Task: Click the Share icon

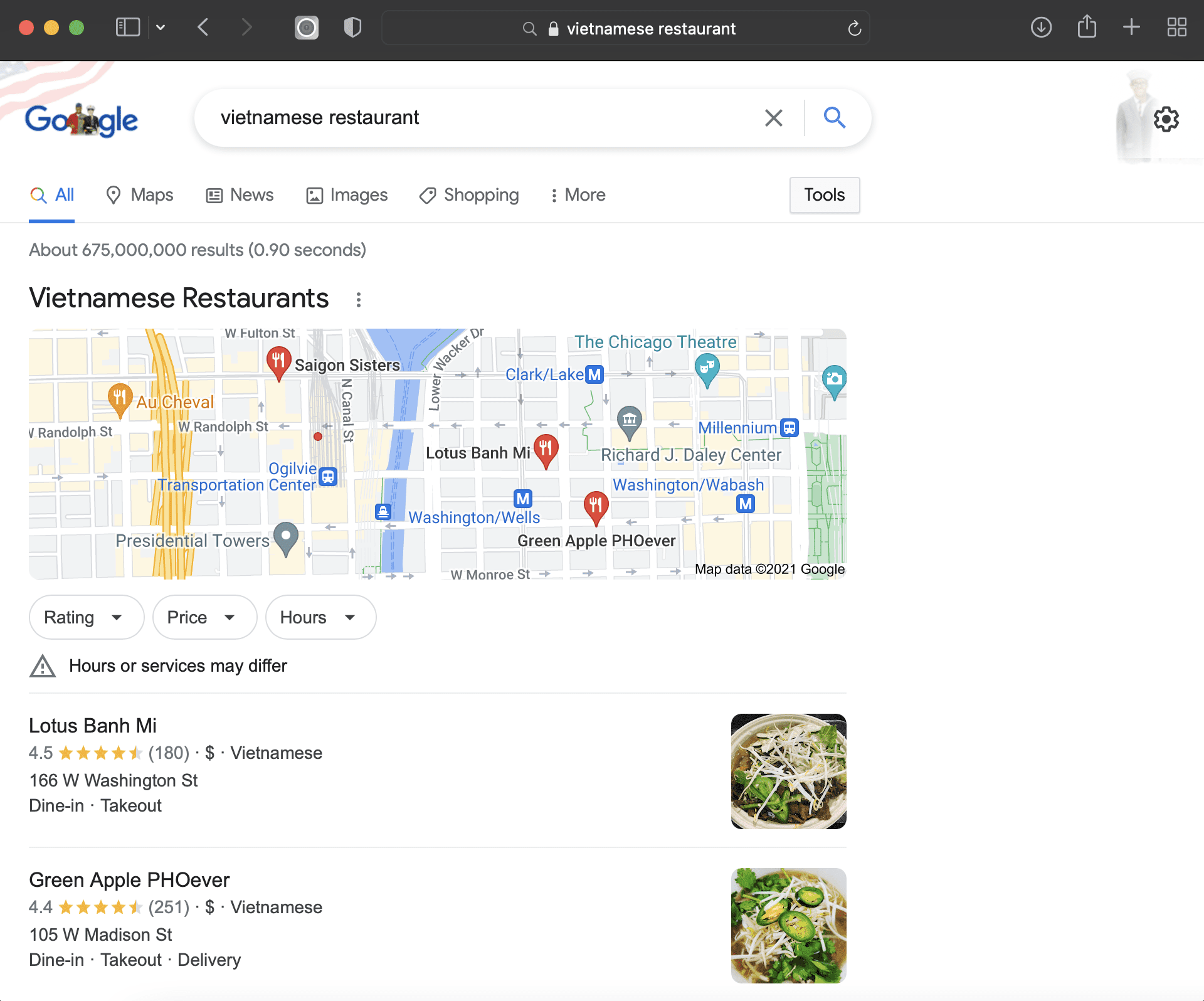Action: coord(1087,27)
